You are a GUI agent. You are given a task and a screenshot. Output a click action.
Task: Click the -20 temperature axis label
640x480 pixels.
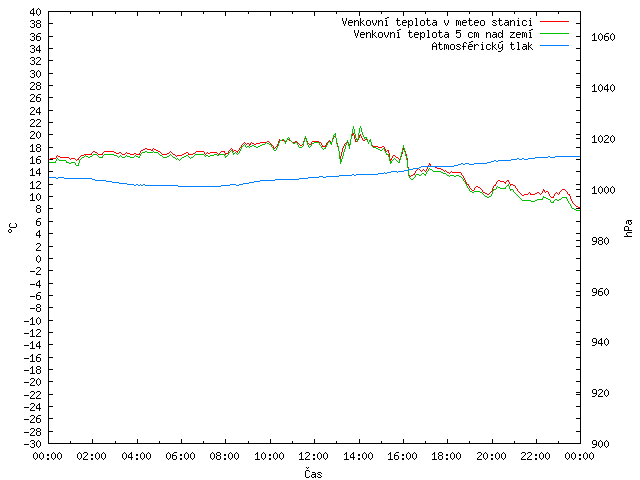pos(33,382)
